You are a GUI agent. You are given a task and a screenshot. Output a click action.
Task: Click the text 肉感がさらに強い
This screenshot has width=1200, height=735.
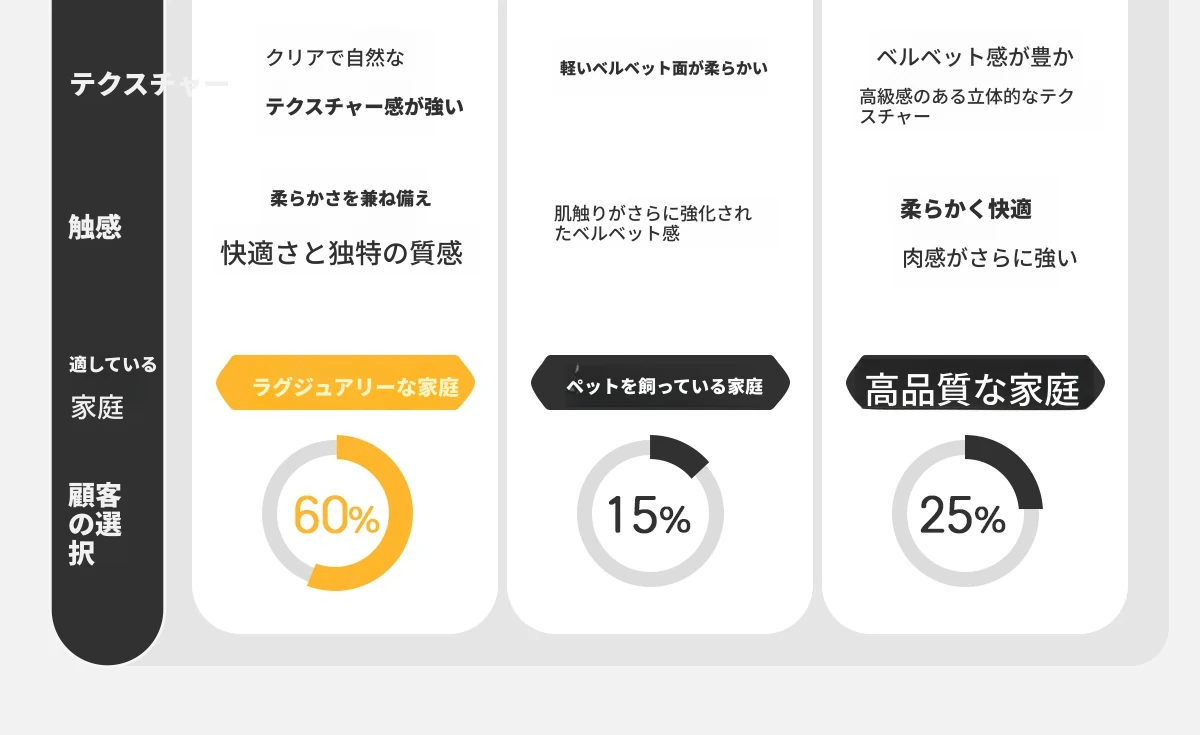pos(989,258)
